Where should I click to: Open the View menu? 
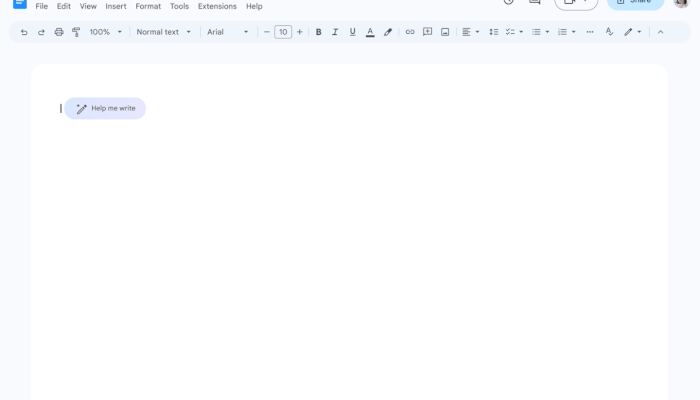(88, 6)
